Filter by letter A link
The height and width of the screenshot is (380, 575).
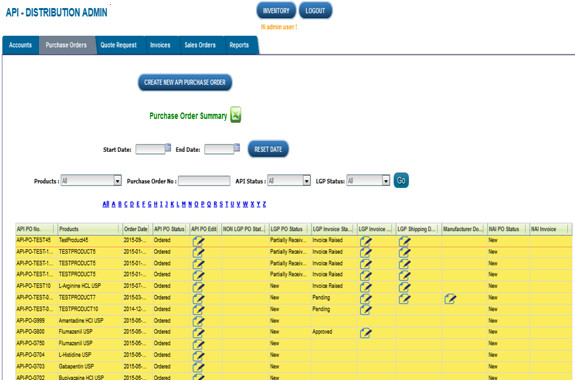[x=113, y=204]
